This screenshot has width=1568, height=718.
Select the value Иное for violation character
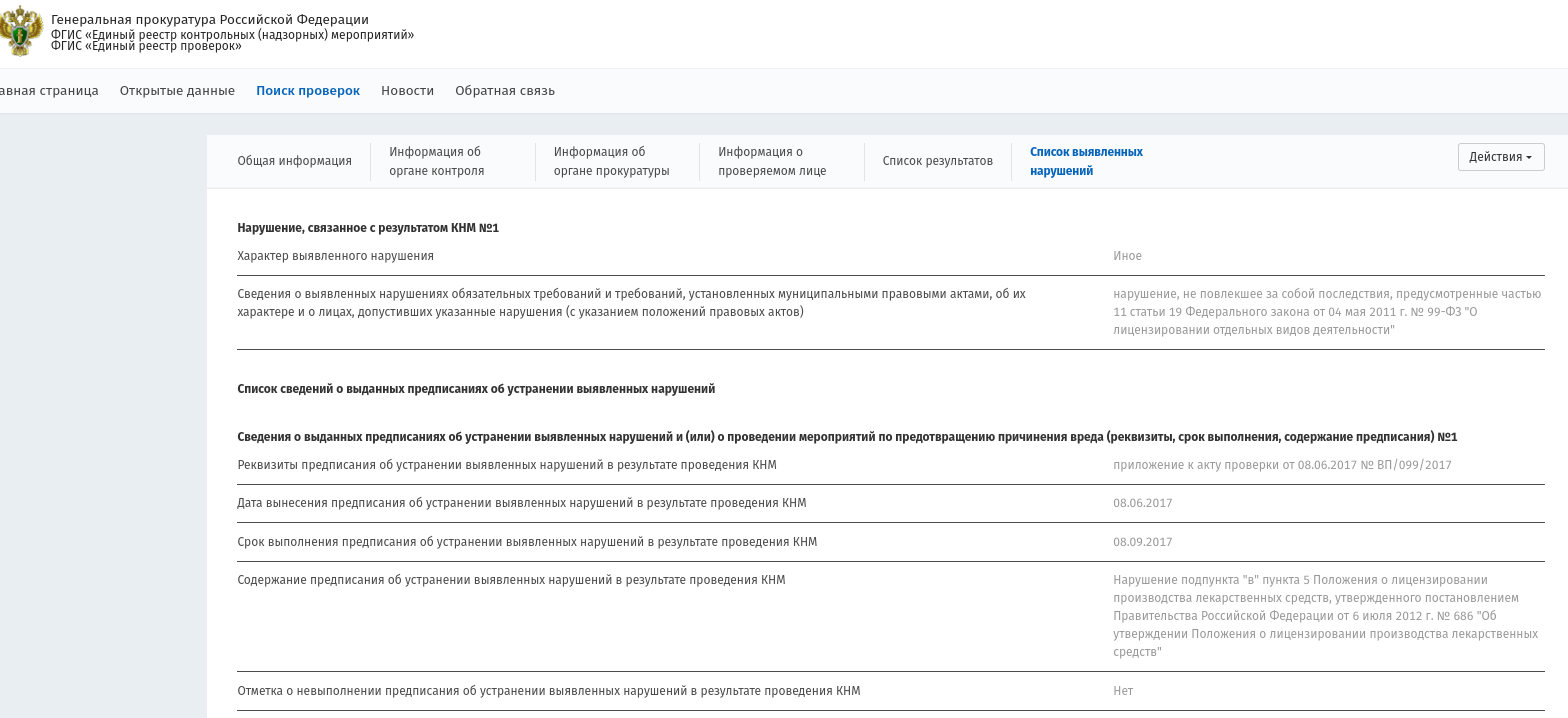pos(1127,256)
